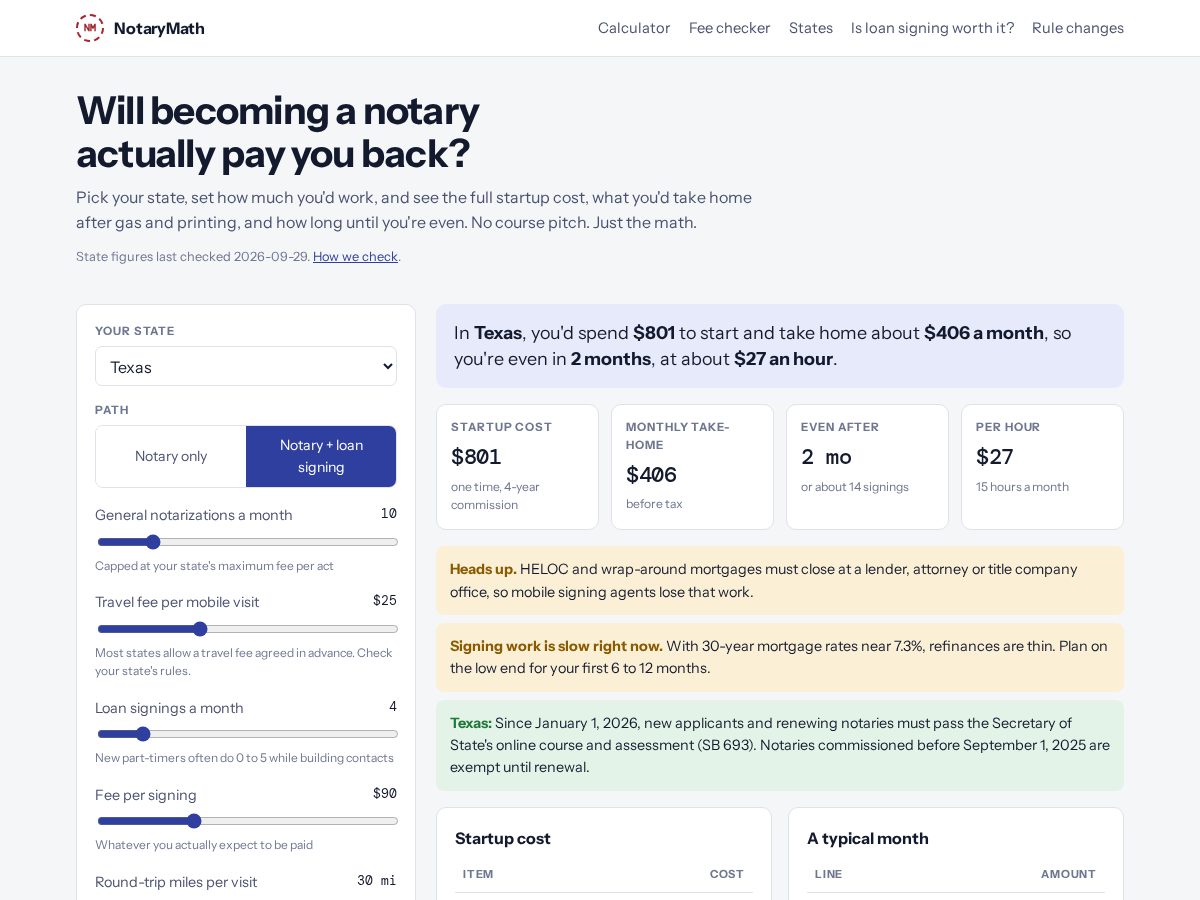1200x900 pixels.
Task: Click 'Will becoming a notary' page heading
Action: click(x=278, y=132)
